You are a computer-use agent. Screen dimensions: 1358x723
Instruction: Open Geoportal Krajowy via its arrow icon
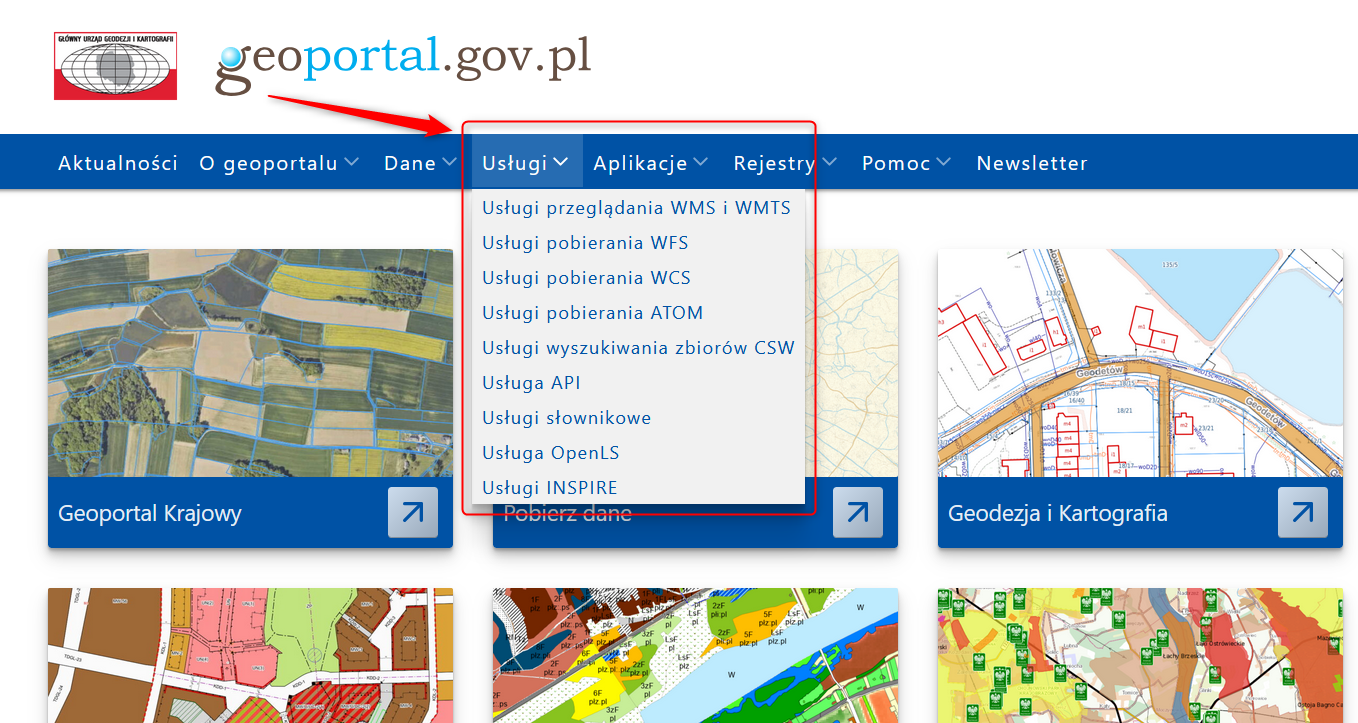(x=412, y=512)
